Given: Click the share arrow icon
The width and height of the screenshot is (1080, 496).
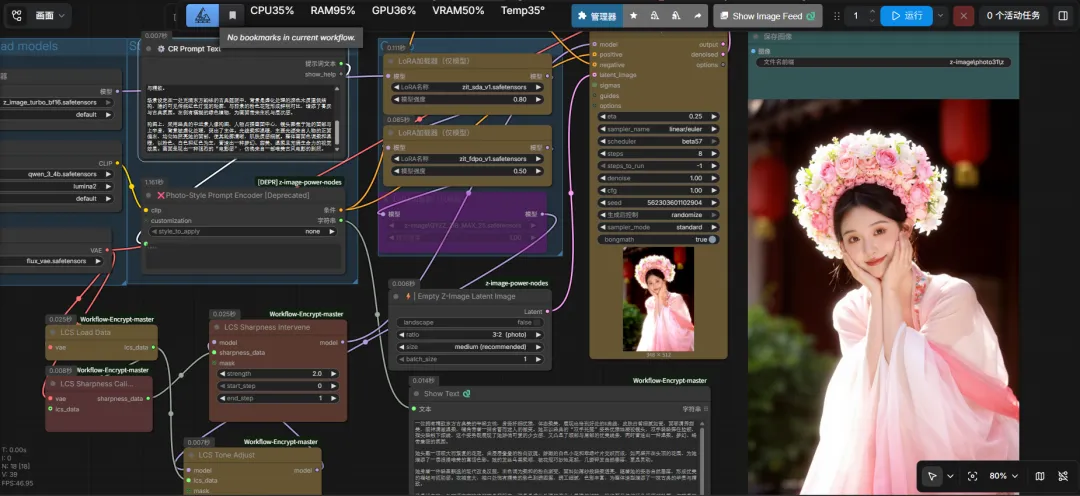Looking at the screenshot, I should (x=697, y=16).
